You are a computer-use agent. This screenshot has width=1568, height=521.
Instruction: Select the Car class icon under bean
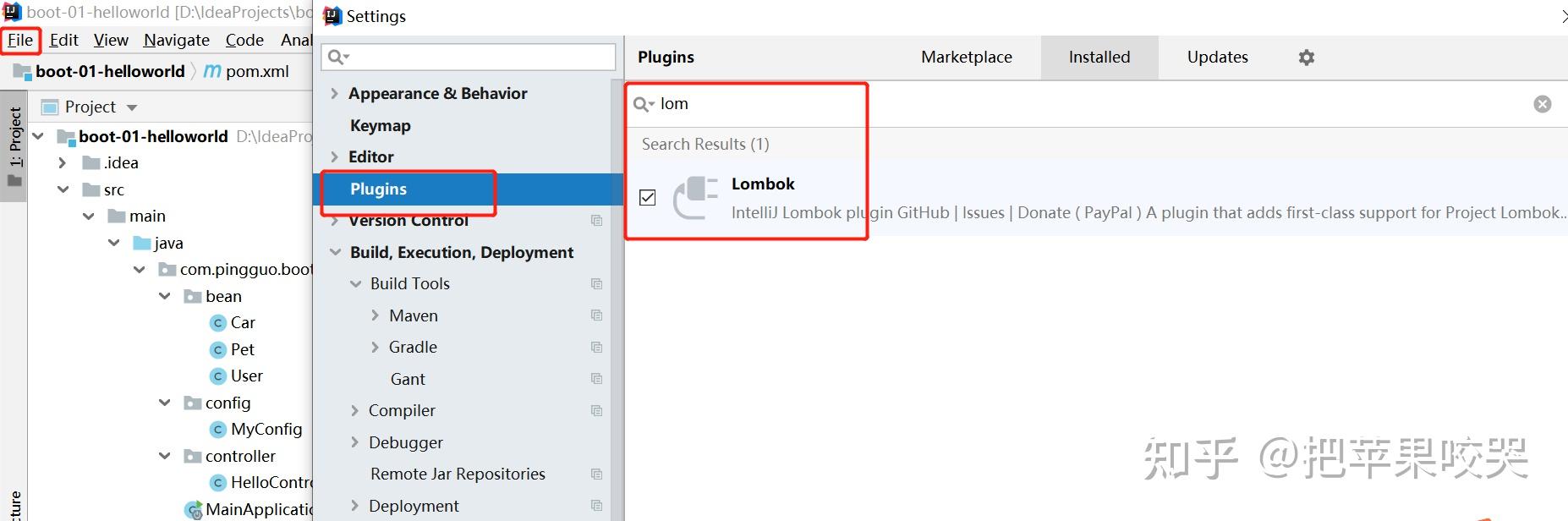[x=218, y=322]
